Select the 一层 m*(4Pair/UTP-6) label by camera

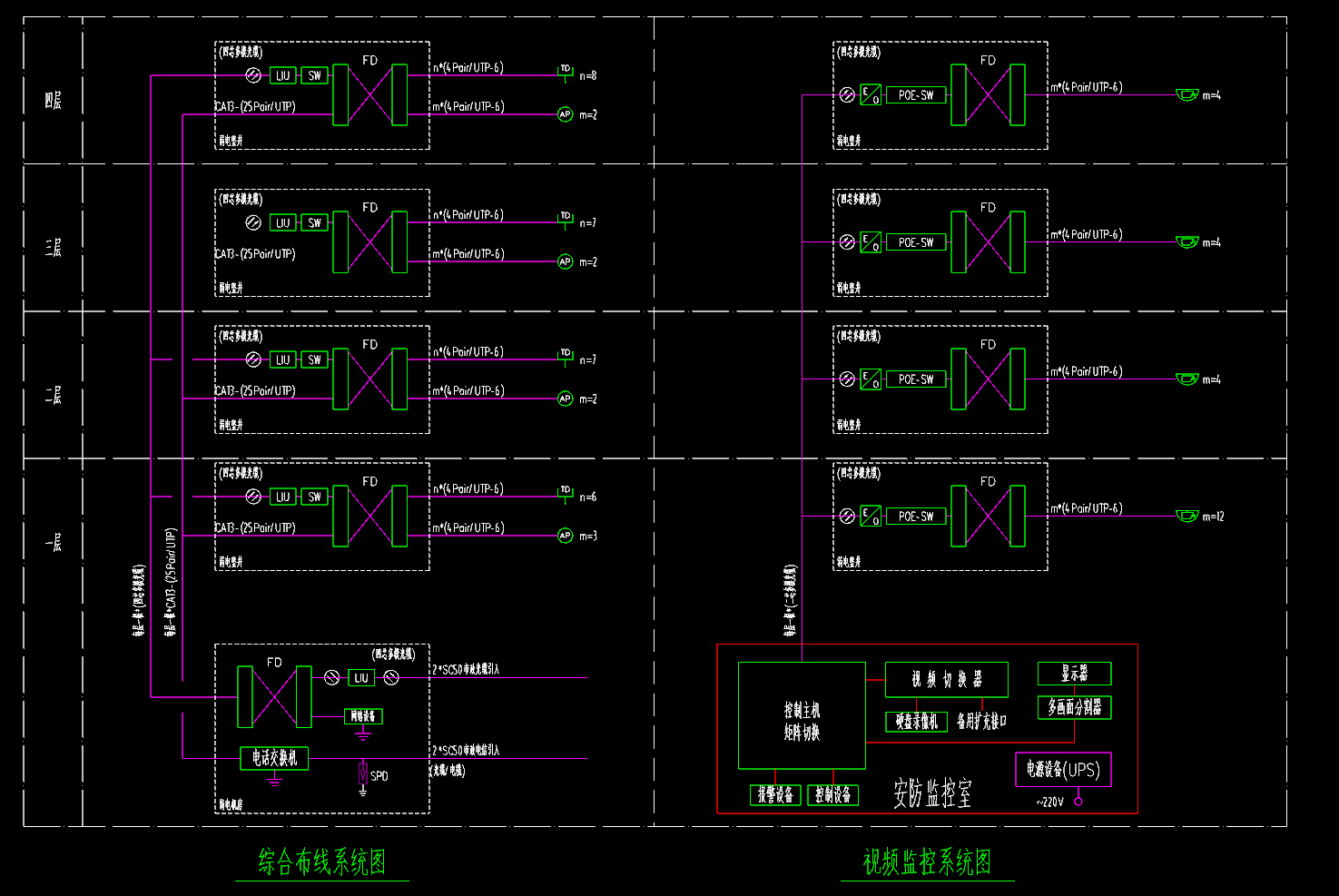(x=1087, y=508)
